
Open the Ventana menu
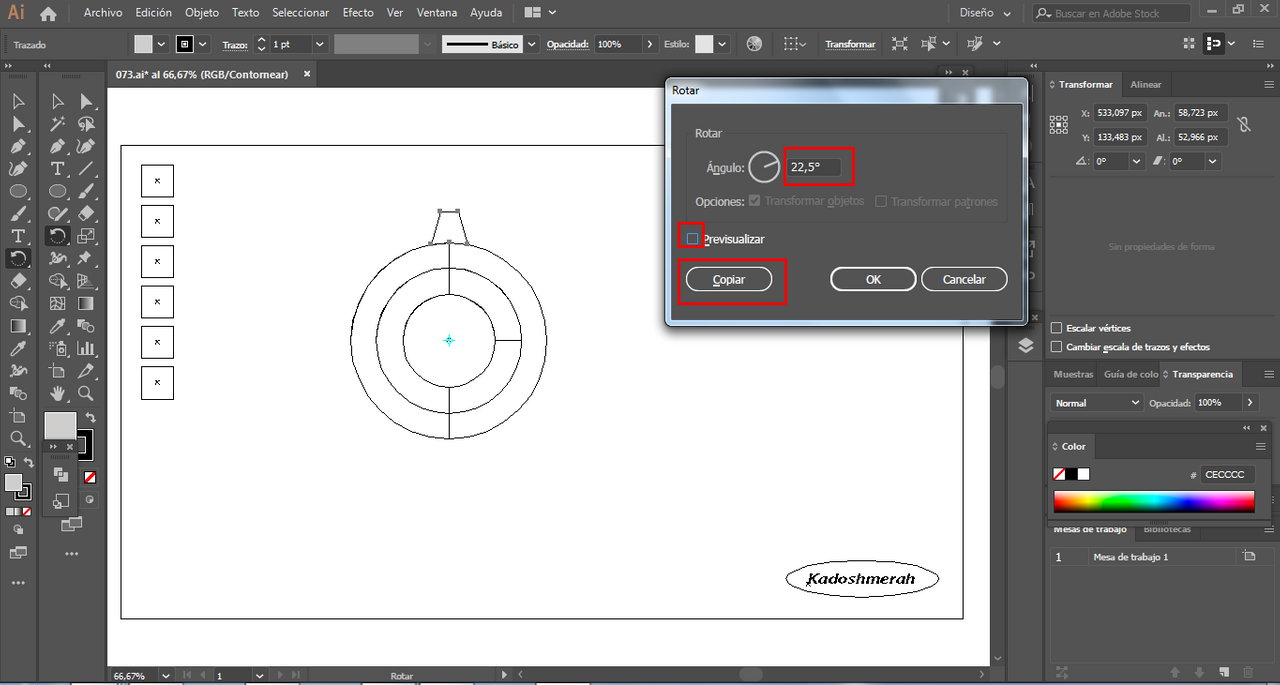[437, 13]
